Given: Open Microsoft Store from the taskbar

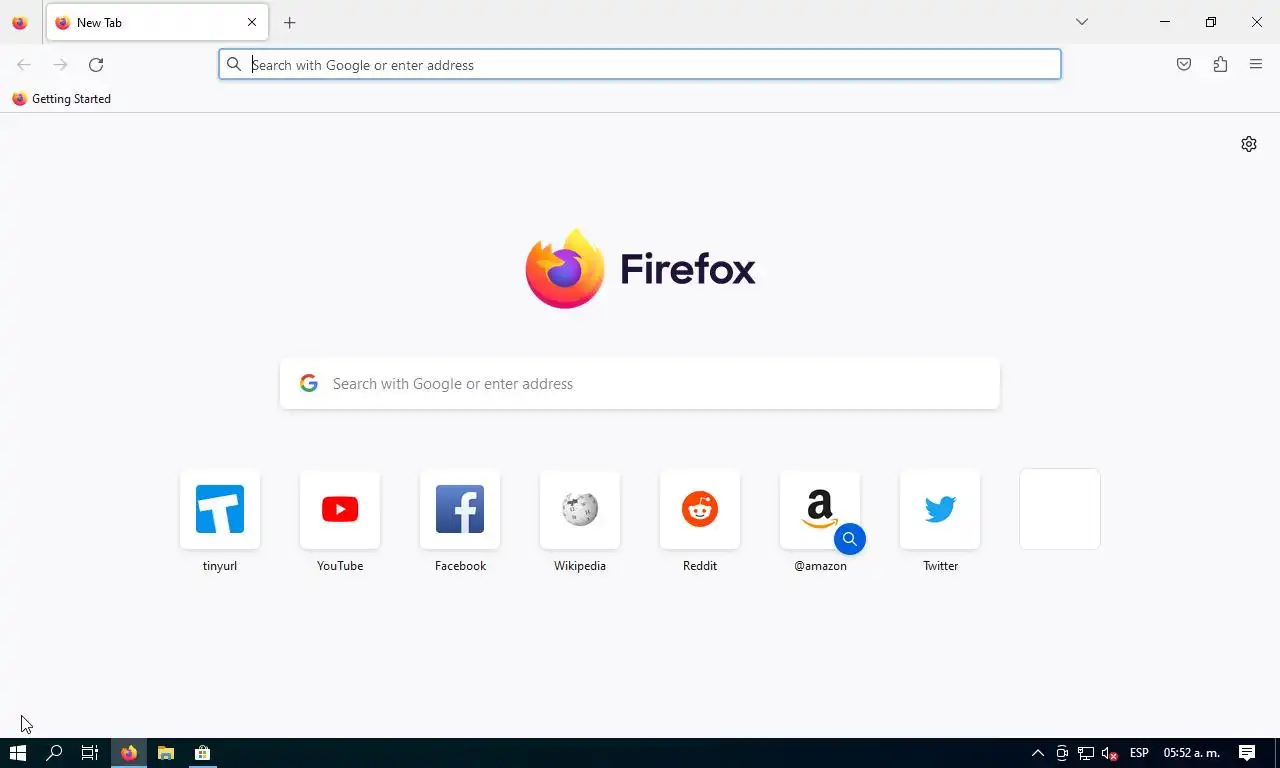Looking at the screenshot, I should [x=202, y=753].
